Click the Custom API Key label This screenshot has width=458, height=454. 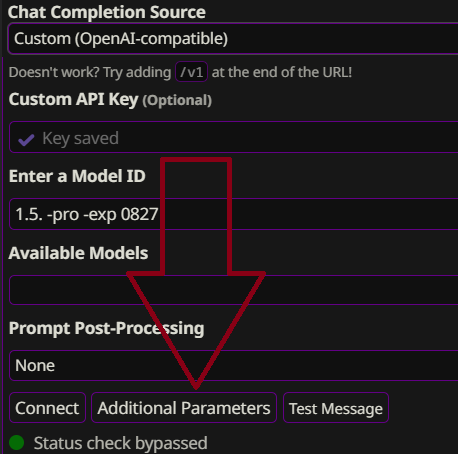click(x=73, y=99)
